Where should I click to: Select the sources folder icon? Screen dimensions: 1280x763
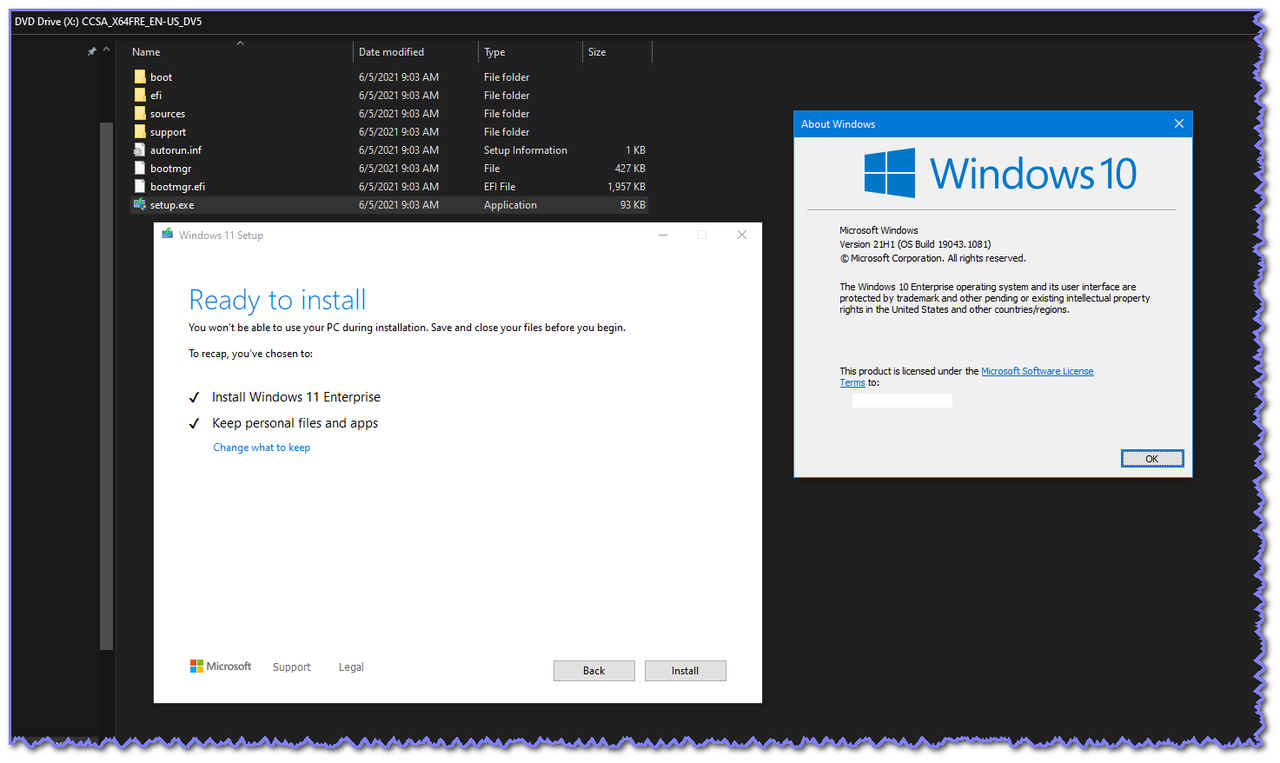click(140, 113)
